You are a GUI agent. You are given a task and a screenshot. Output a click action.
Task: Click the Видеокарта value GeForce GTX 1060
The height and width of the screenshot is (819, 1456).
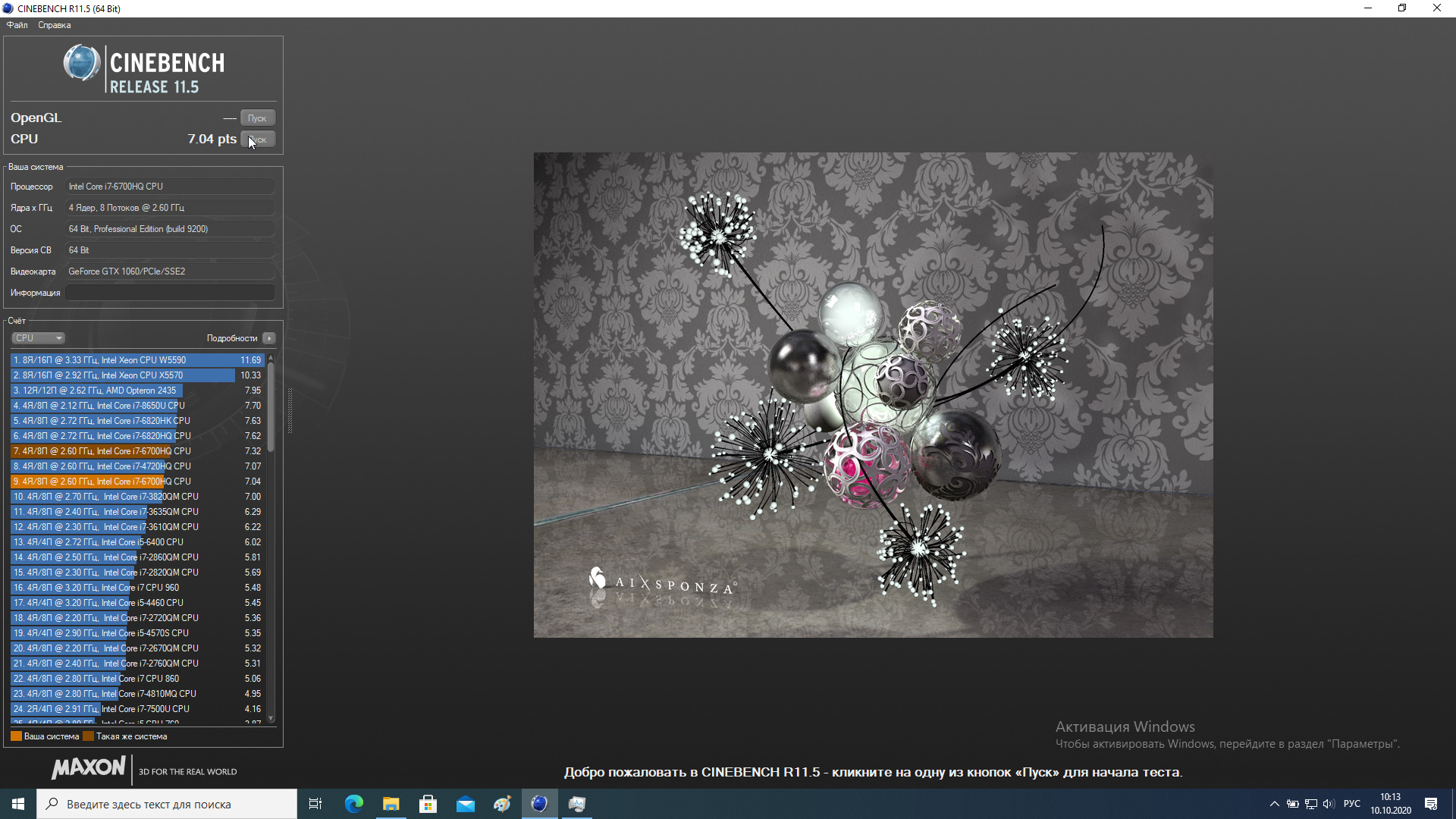click(x=171, y=271)
